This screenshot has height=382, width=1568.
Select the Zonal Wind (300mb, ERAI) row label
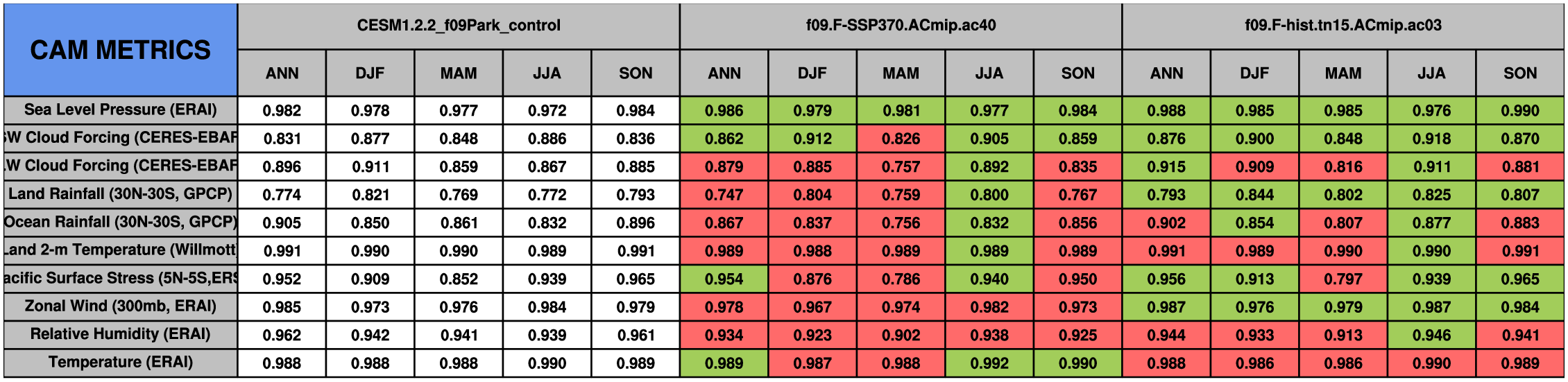click(x=120, y=306)
